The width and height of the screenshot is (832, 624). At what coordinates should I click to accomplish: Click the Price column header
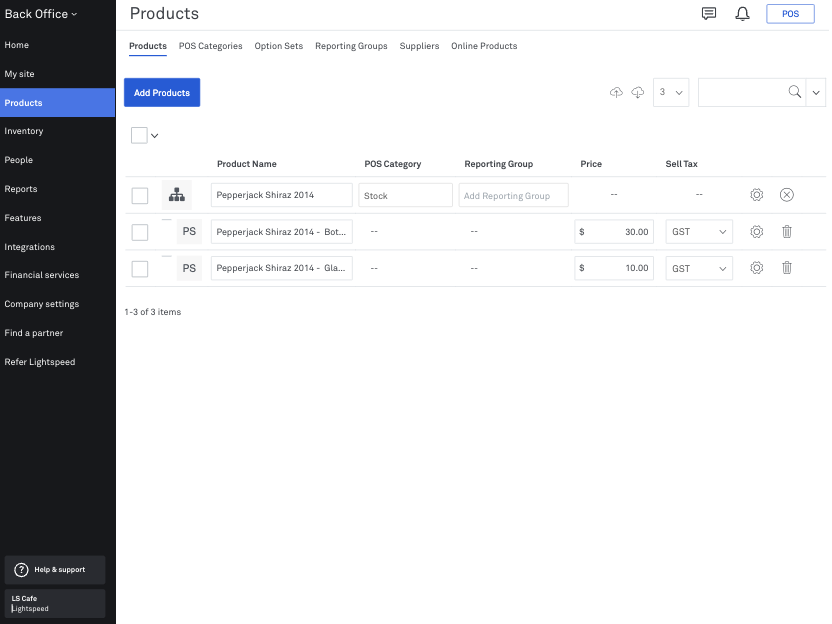click(591, 164)
